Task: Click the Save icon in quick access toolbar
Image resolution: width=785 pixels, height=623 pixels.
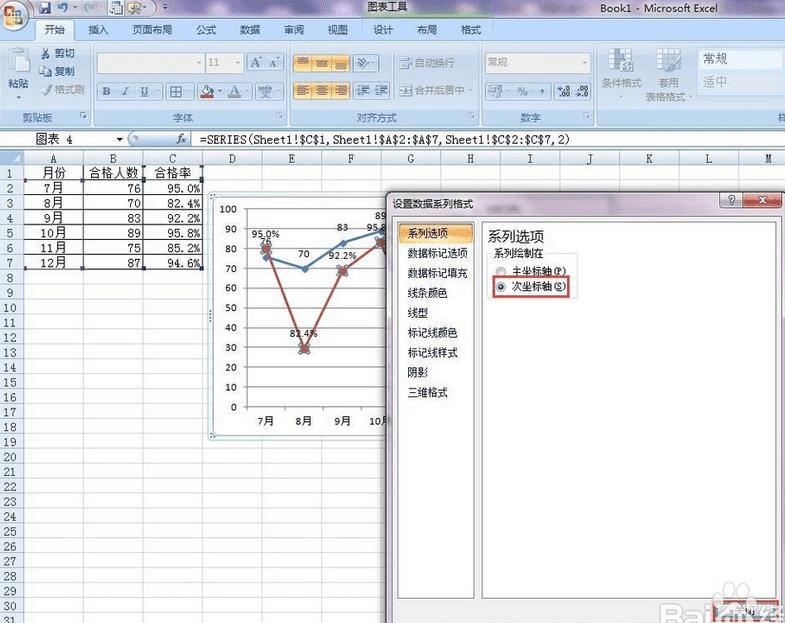Action: click(45, 7)
